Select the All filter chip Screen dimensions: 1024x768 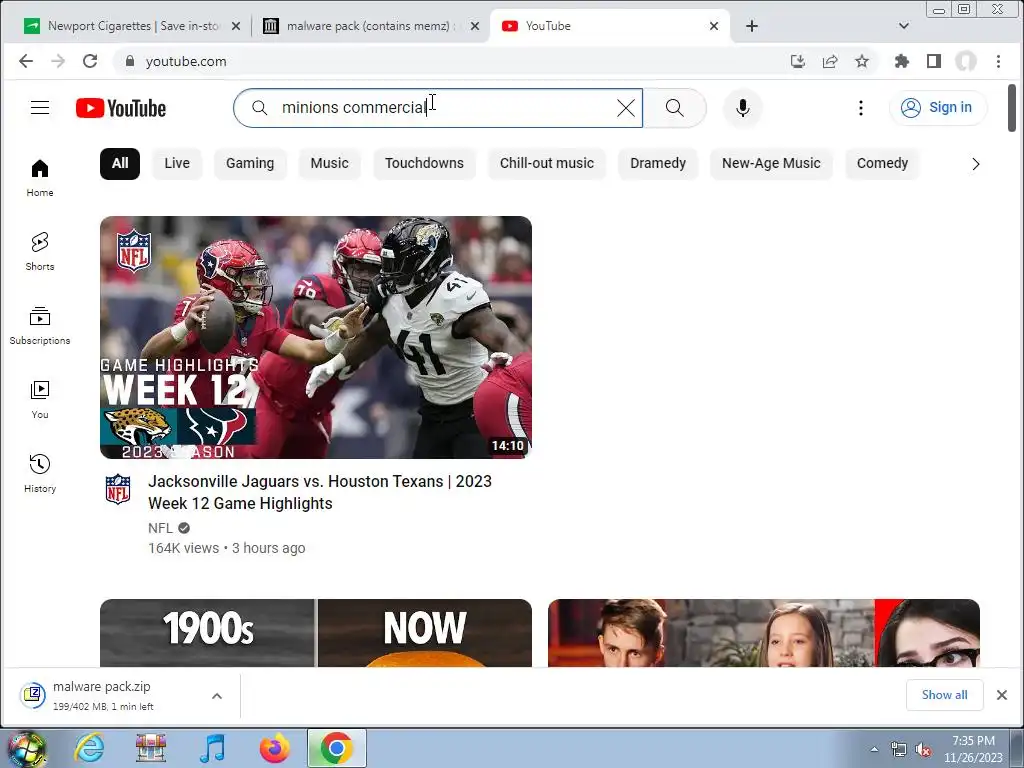pos(120,163)
